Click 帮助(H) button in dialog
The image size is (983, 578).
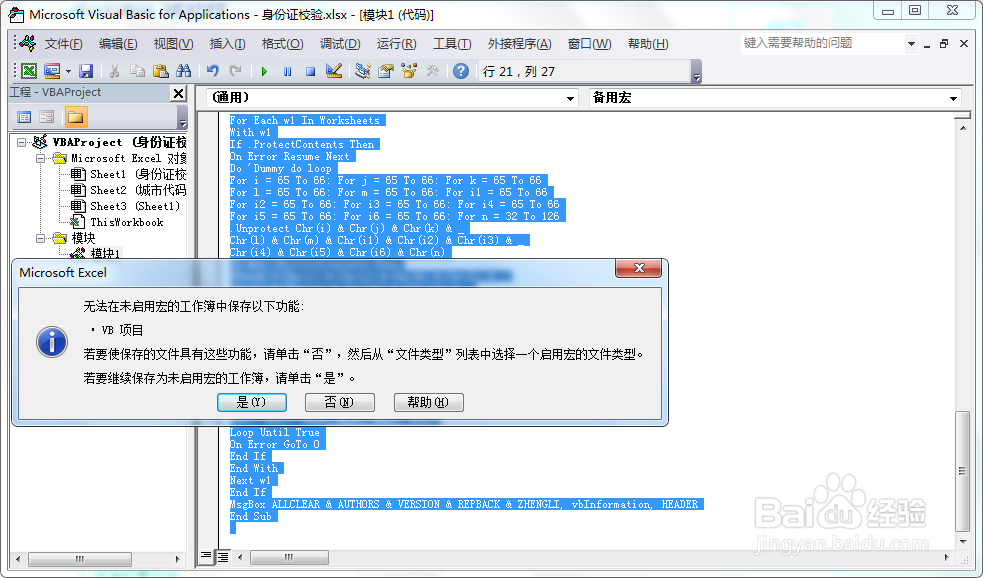[429, 402]
